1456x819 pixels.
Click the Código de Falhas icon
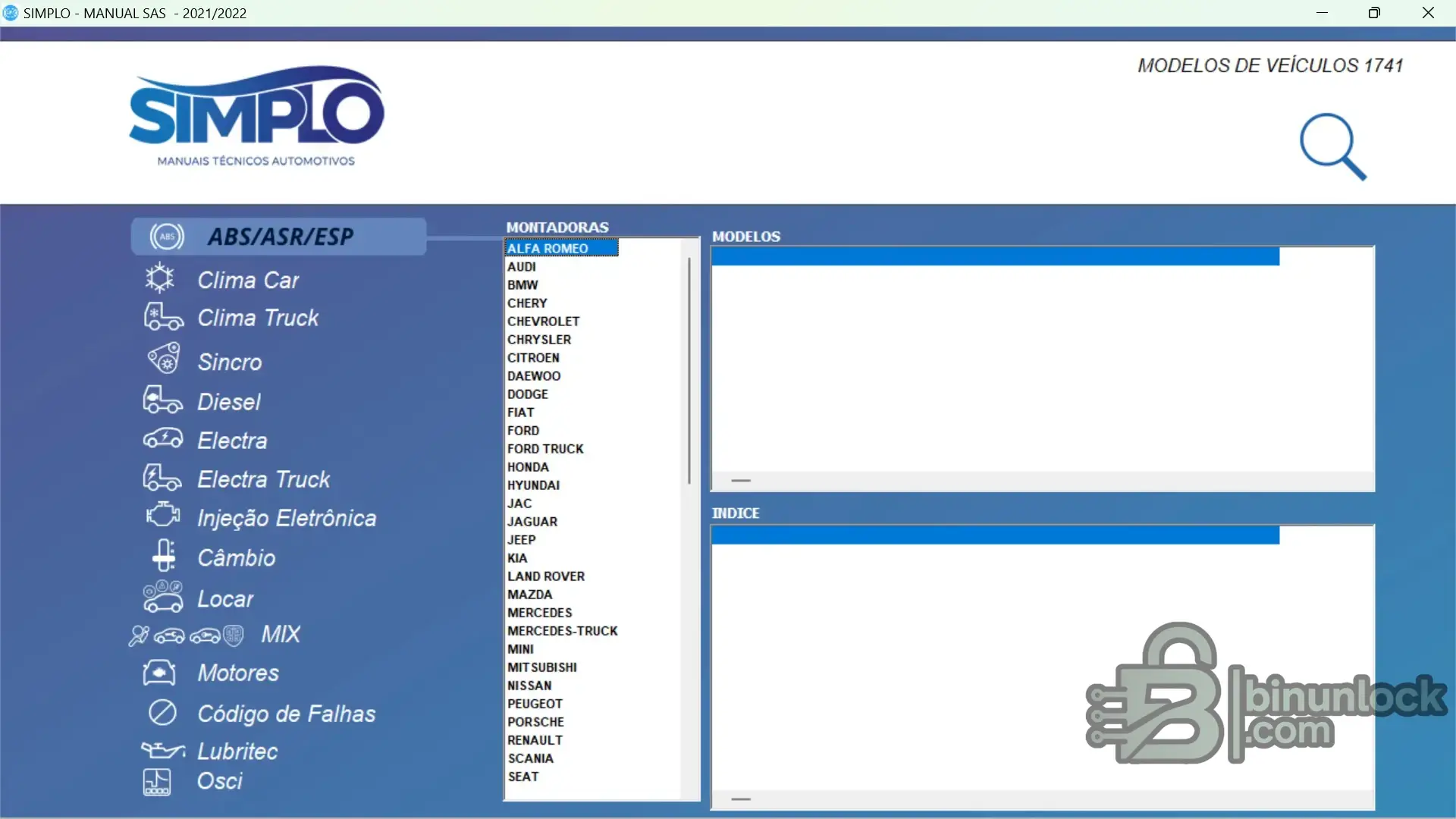(162, 713)
